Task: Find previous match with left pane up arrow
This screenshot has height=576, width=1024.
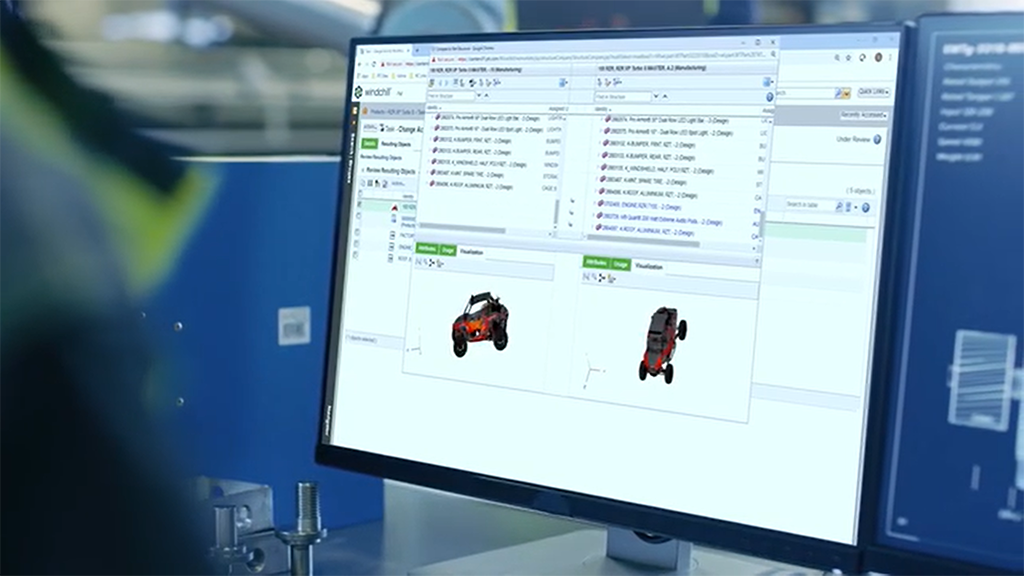Action: pos(487,95)
